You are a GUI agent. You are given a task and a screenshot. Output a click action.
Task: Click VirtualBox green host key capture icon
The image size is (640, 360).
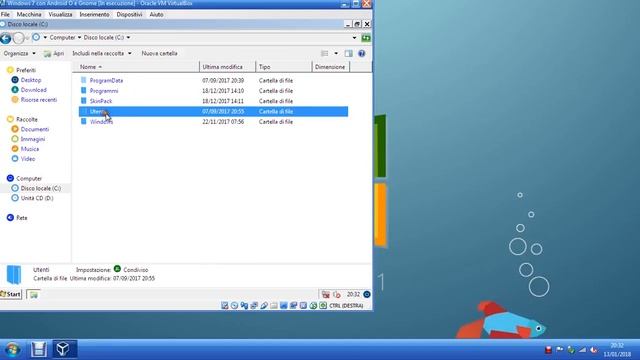[323, 305]
